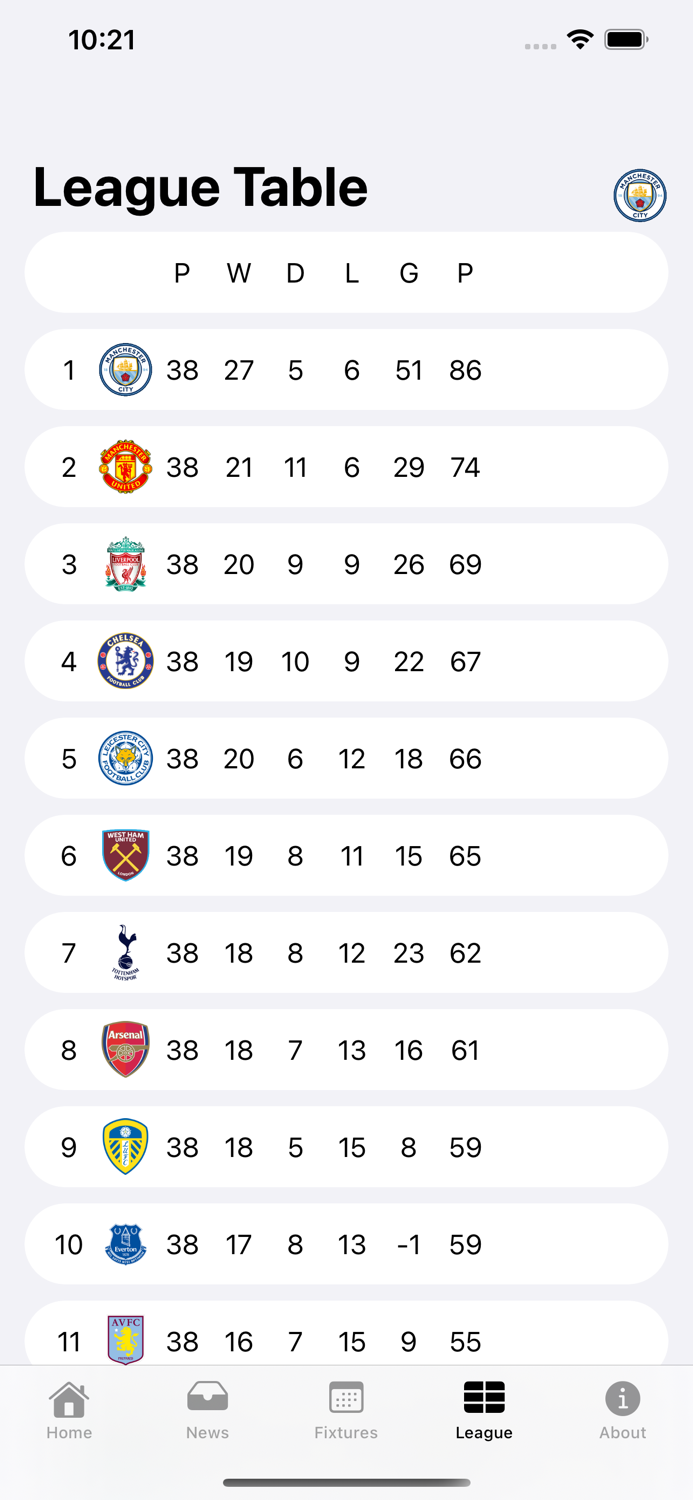Viewport: 693px width, 1500px height.
Task: Tap the League Table title
Action: pyautogui.click(x=200, y=187)
